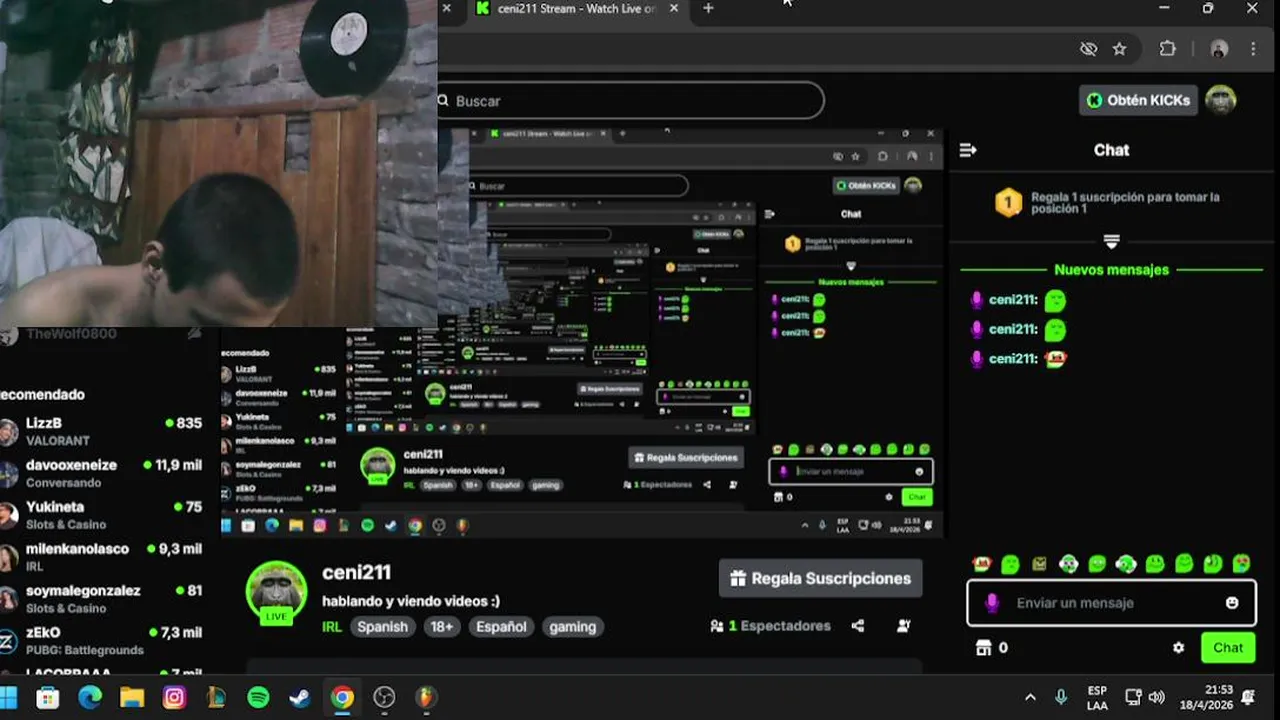This screenshot has width=1280, height=720.
Task: Open the Chrome extensions puzzle icon
Action: click(1167, 49)
